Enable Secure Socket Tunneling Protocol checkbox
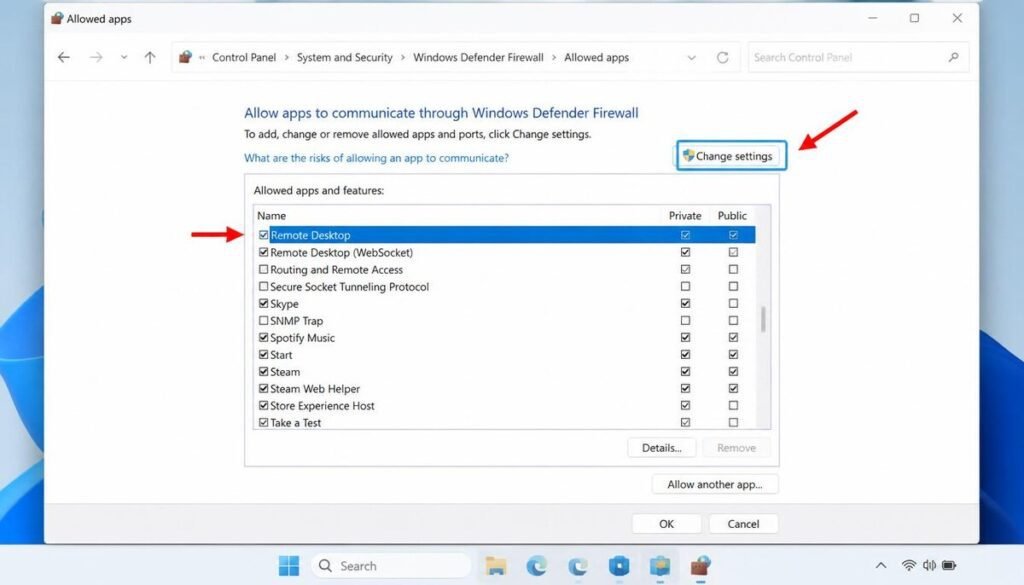Image resolution: width=1024 pixels, height=585 pixels. [263, 286]
